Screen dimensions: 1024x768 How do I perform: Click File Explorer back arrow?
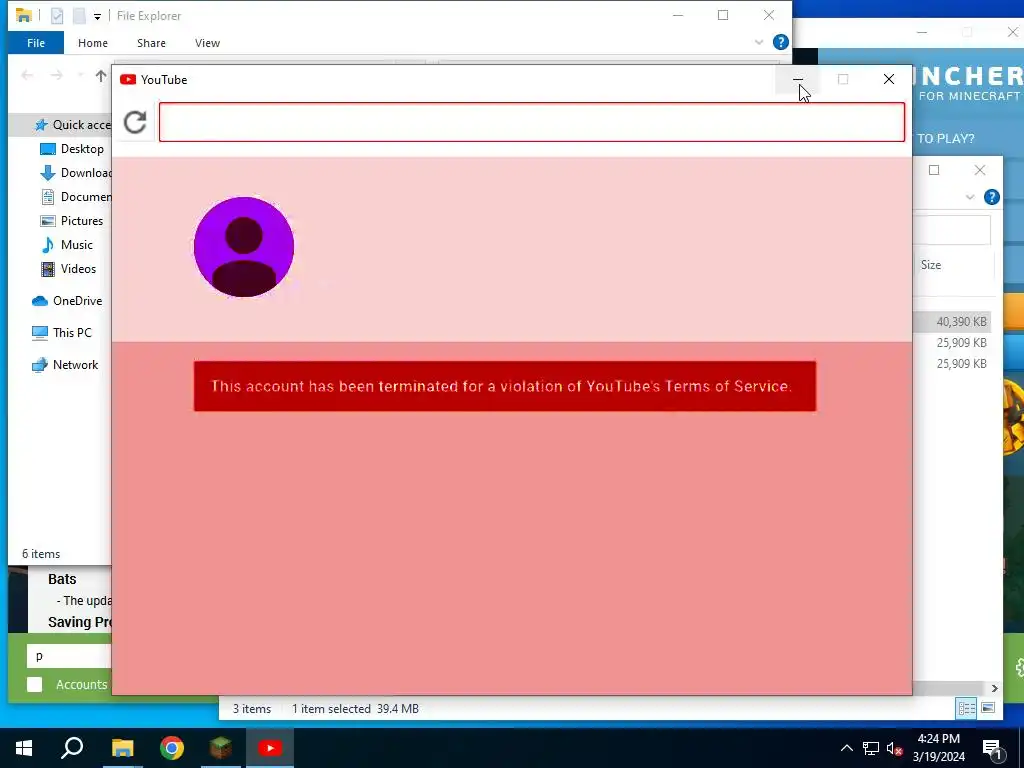point(27,76)
